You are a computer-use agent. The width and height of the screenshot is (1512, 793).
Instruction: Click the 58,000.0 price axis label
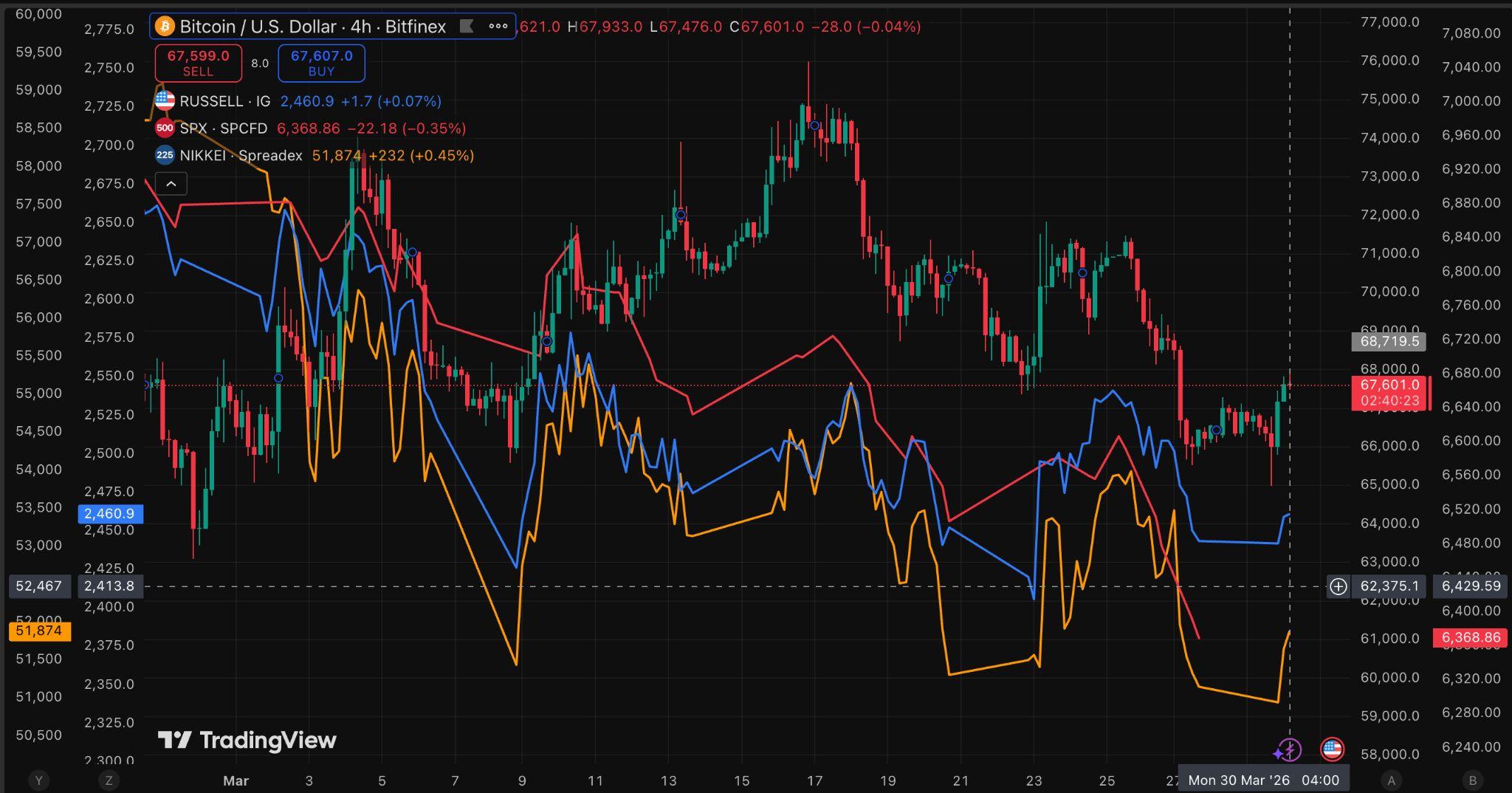[x=1390, y=754]
